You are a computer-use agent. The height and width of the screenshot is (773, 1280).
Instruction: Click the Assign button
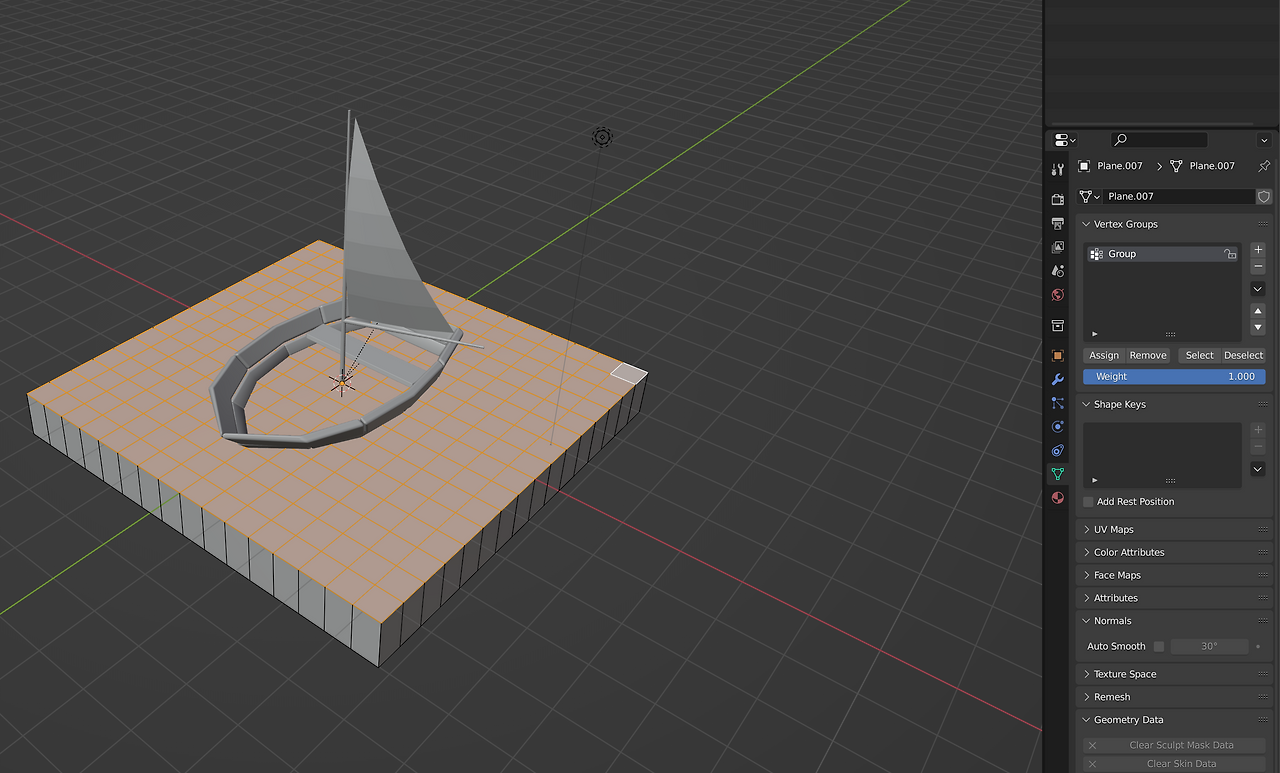1104,355
